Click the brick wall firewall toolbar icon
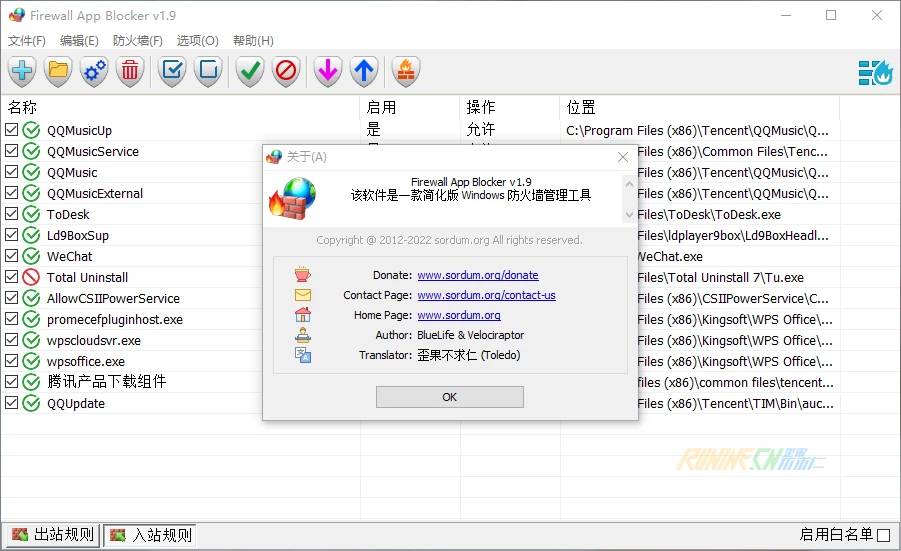Image resolution: width=901 pixels, height=551 pixels. [406, 71]
